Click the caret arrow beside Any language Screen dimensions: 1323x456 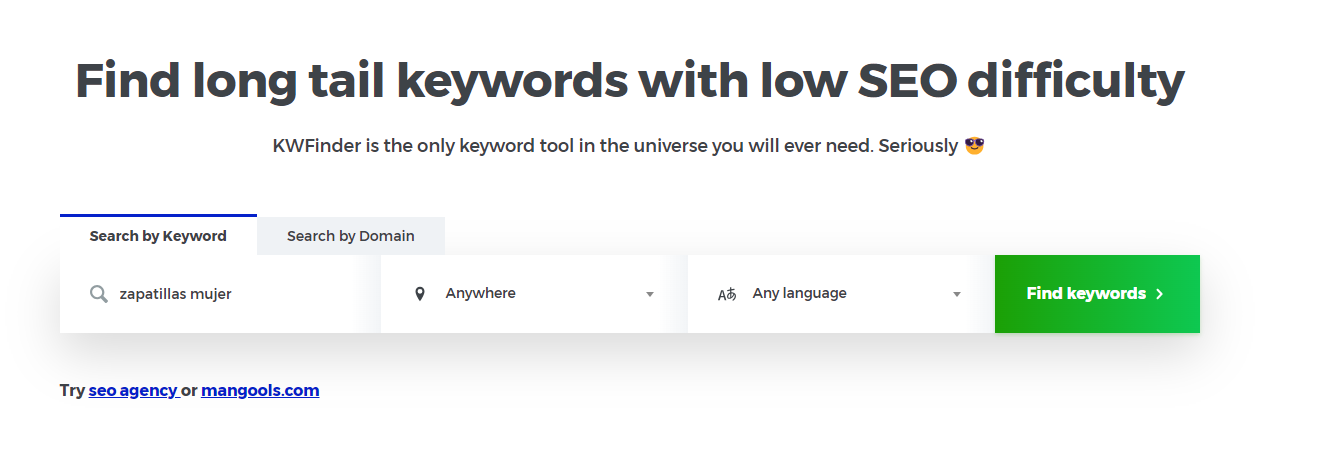[957, 295]
